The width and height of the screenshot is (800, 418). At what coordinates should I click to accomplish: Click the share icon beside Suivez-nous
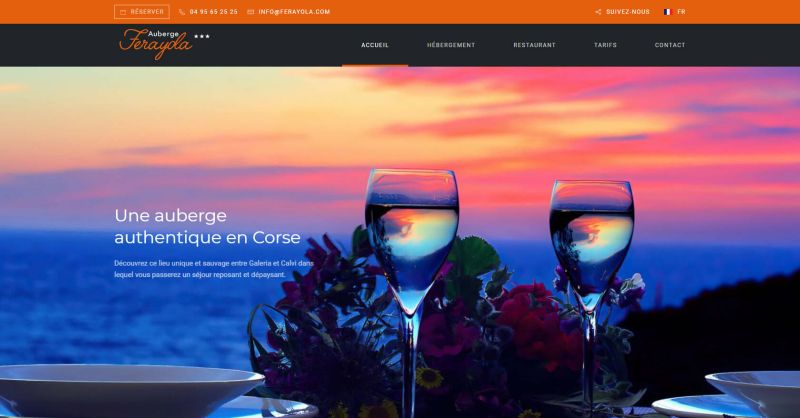click(598, 12)
